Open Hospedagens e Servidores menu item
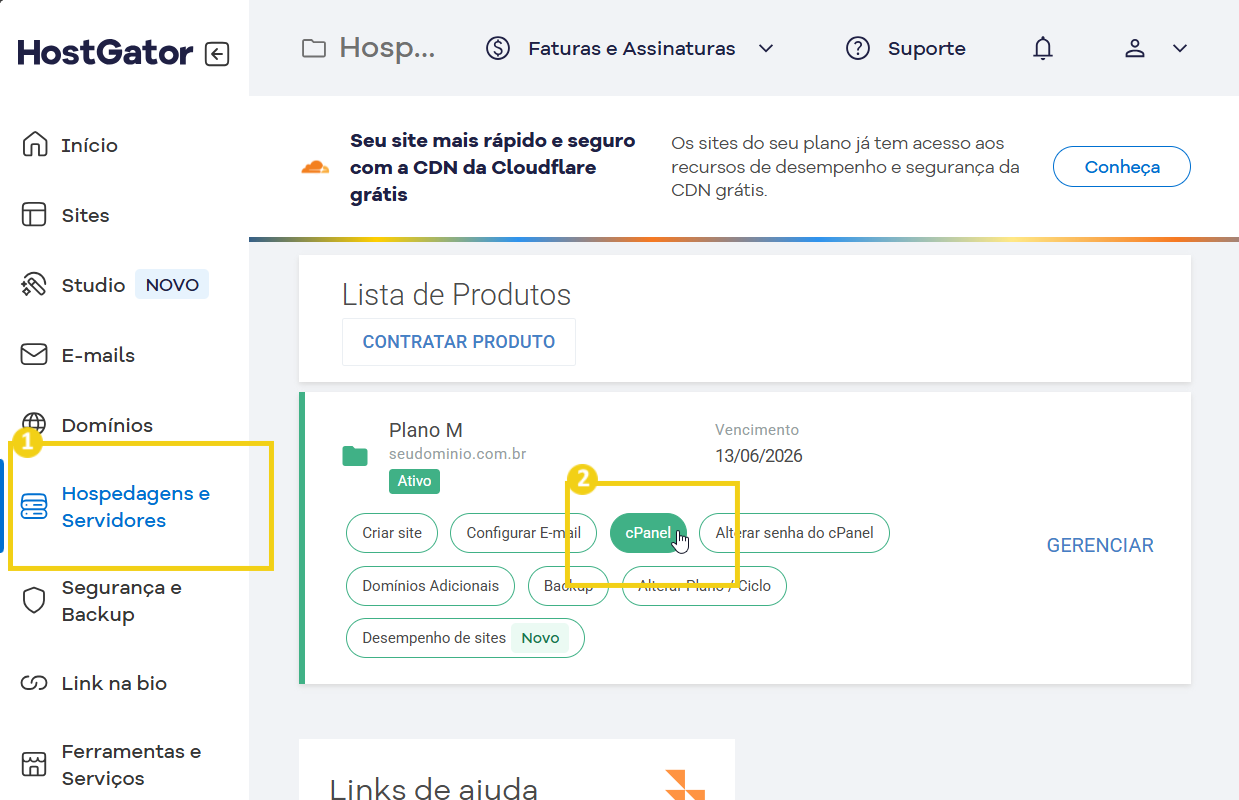Viewport: 1239px width, 800px height. [x=135, y=507]
